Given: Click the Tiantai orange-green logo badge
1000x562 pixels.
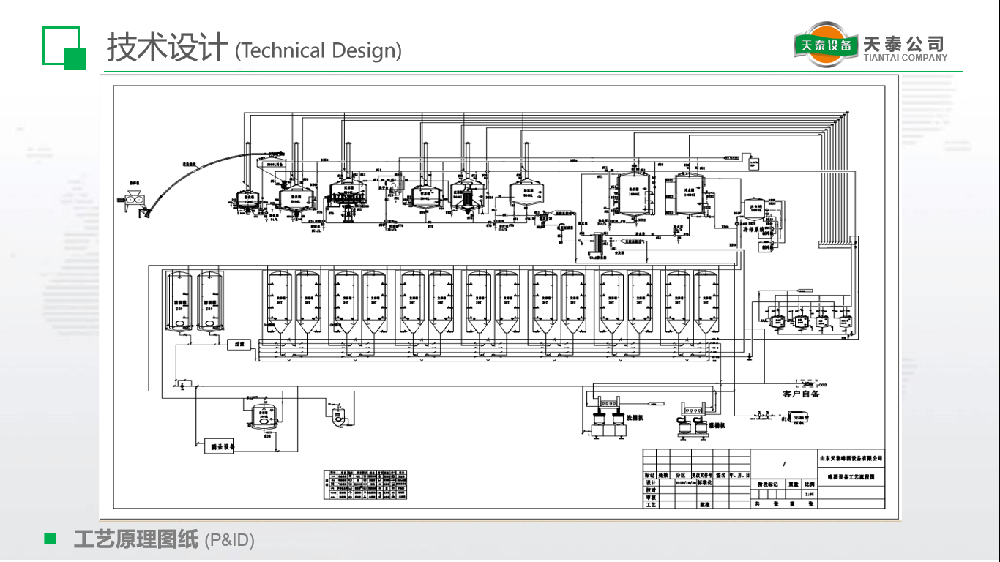Looking at the screenshot, I should pos(825,44).
